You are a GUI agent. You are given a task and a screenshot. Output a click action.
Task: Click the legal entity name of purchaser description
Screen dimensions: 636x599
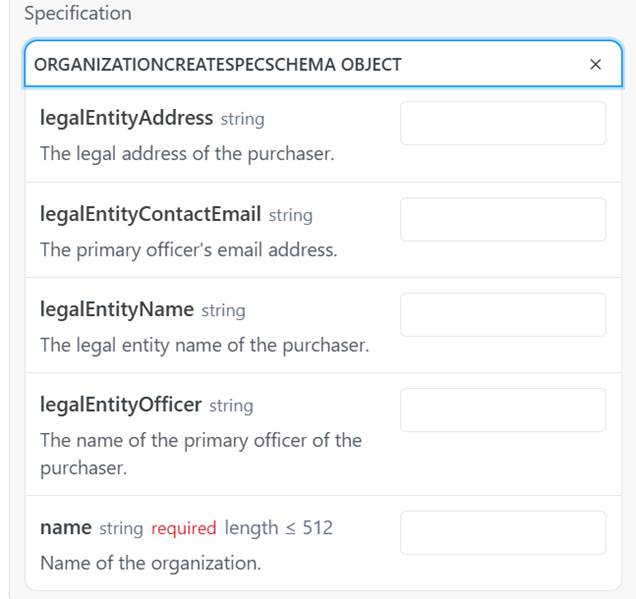pyautogui.click(x=204, y=345)
